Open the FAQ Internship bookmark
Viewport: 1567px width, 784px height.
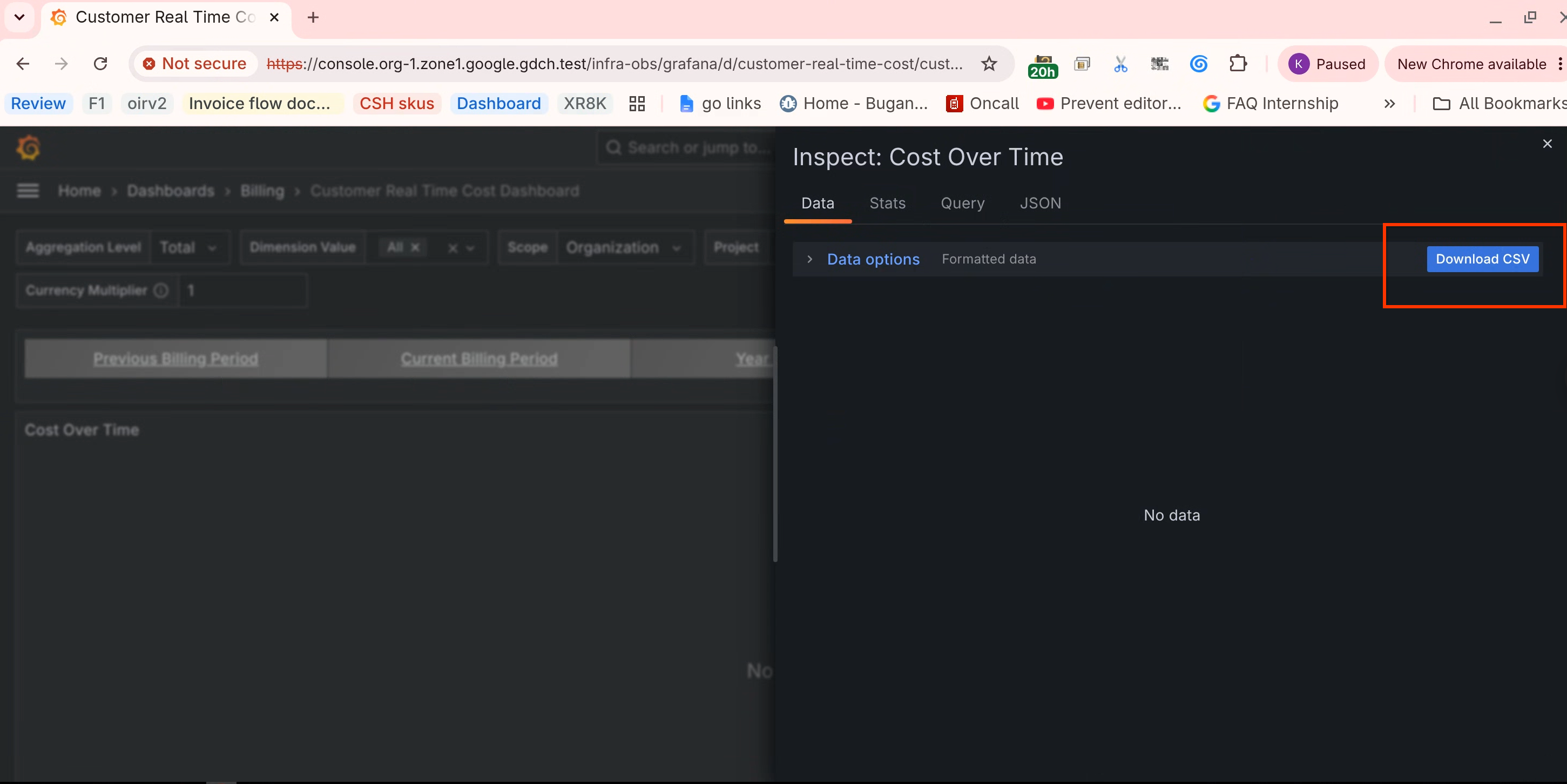(x=1271, y=103)
